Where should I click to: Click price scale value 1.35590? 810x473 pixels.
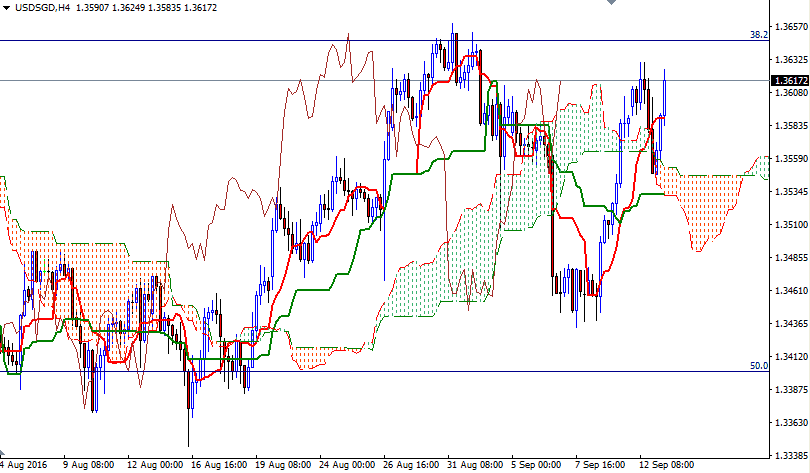pyautogui.click(x=791, y=159)
